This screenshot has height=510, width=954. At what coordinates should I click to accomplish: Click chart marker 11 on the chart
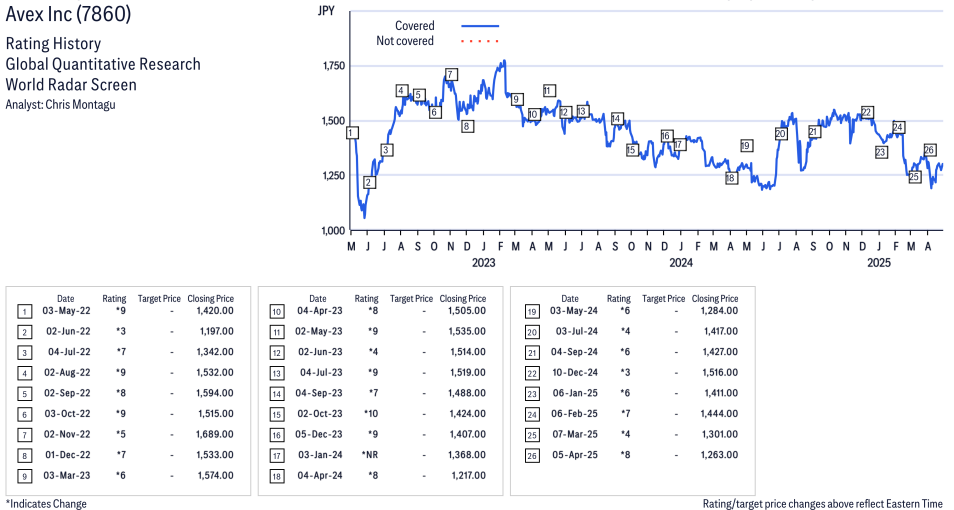point(548,91)
